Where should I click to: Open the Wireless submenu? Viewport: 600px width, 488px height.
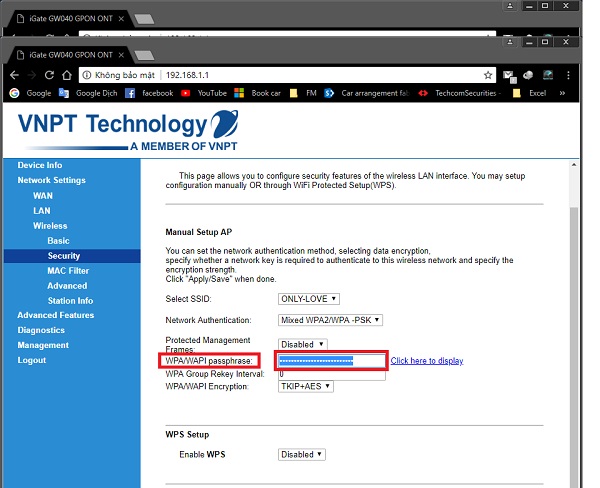(x=50, y=226)
